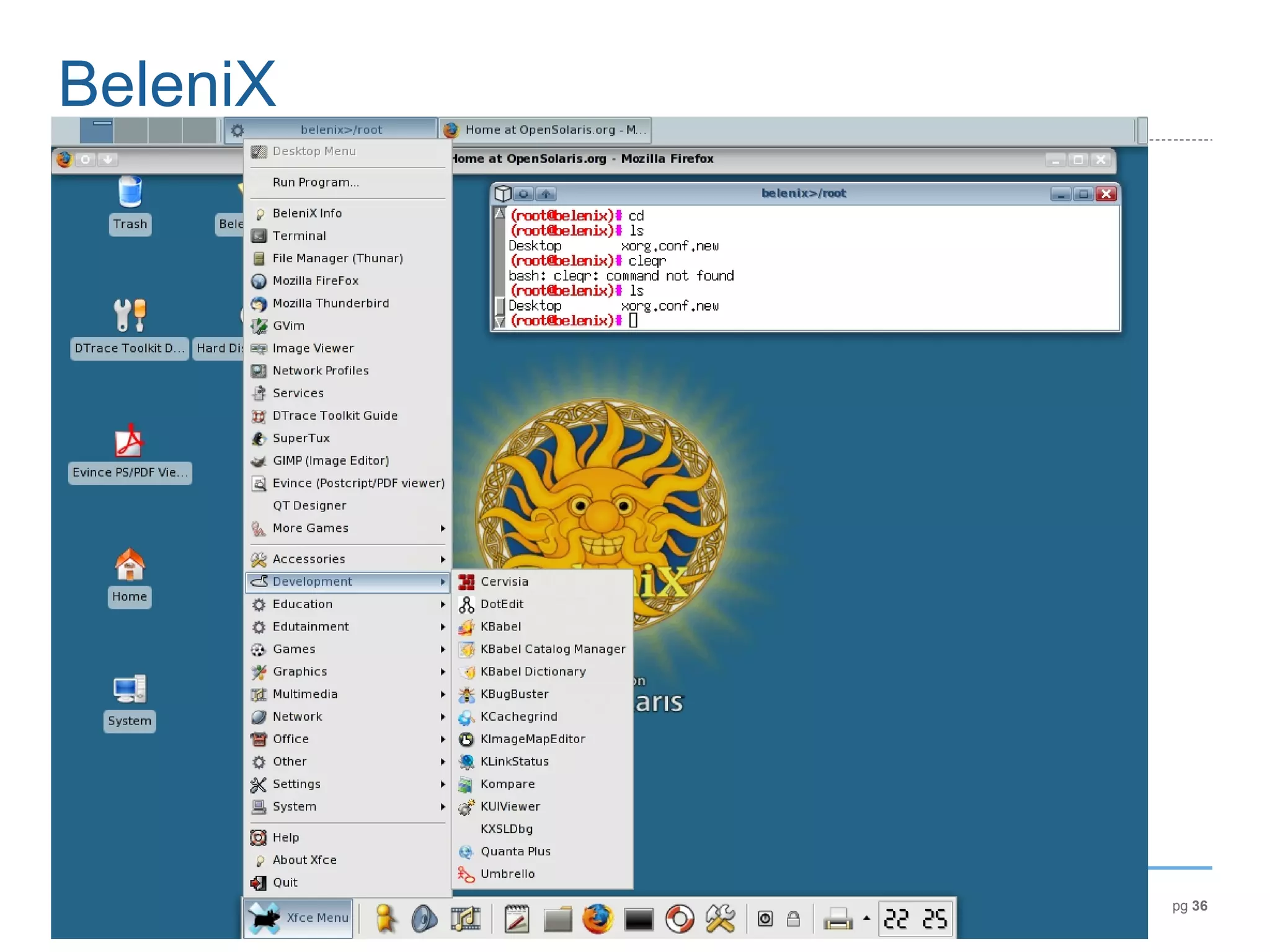Select Run Program... in Desktop Menu
1270x952 pixels.
point(347,182)
